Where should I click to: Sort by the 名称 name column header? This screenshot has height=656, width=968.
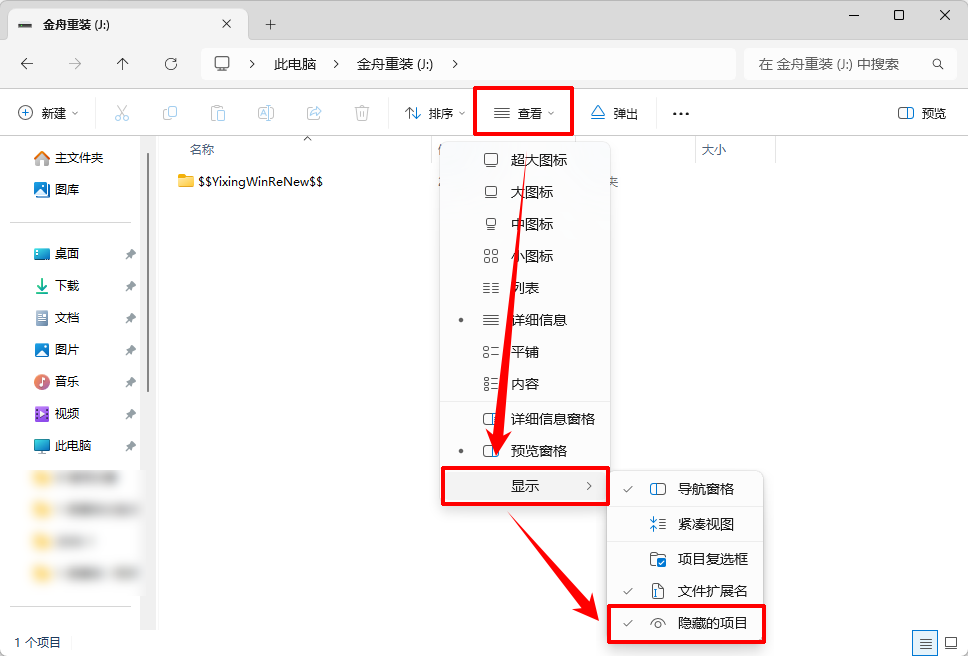[x=202, y=149]
